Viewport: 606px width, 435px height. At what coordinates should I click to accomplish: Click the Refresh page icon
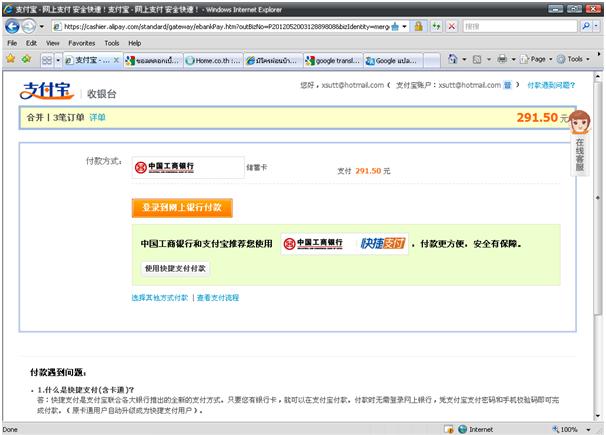pyautogui.click(x=436, y=27)
